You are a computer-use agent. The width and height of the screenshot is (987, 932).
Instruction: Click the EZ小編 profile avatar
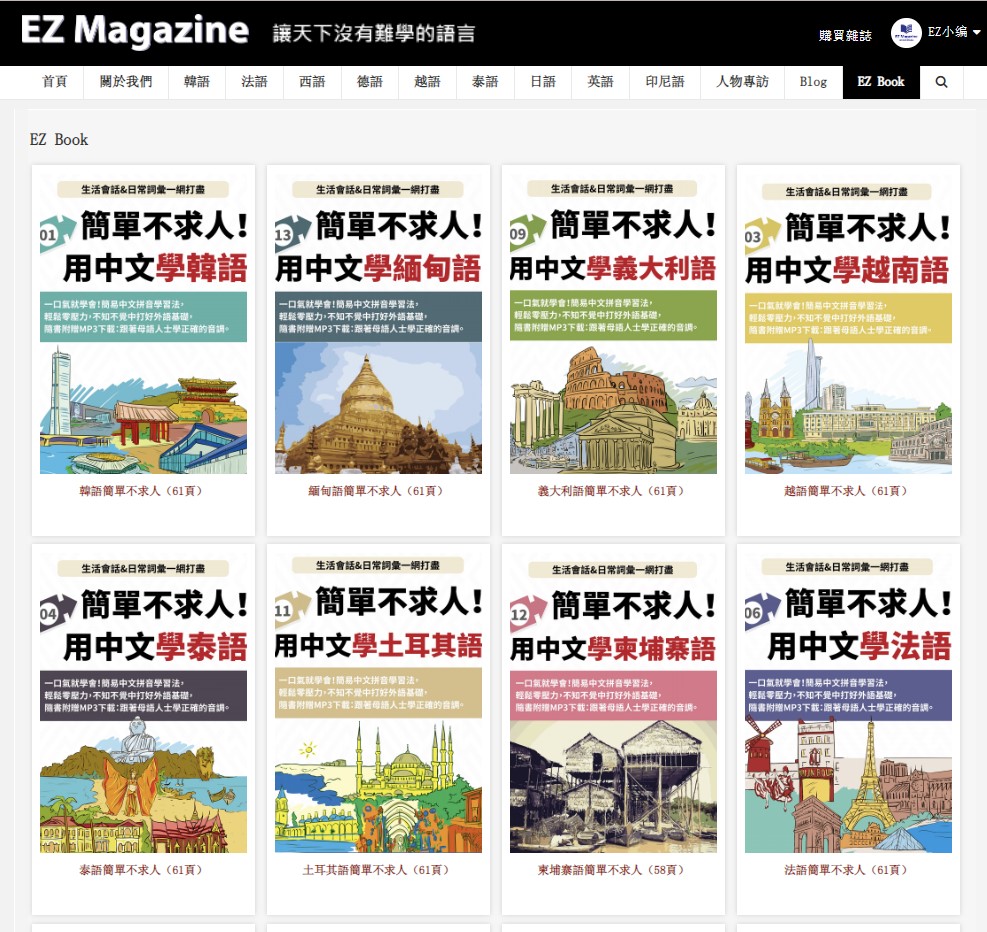coord(906,33)
